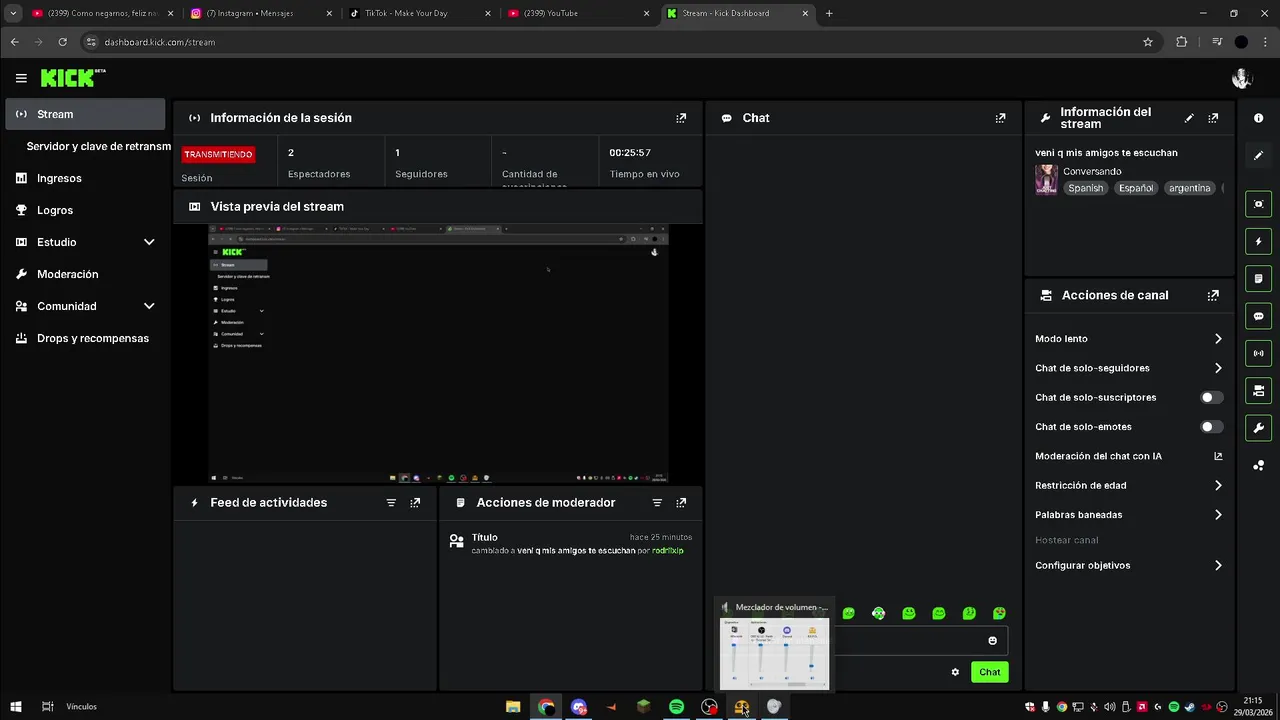Switch to the TikTok Make Your Day tab
Image resolution: width=1280 pixels, height=720 pixels.
[x=420, y=13]
